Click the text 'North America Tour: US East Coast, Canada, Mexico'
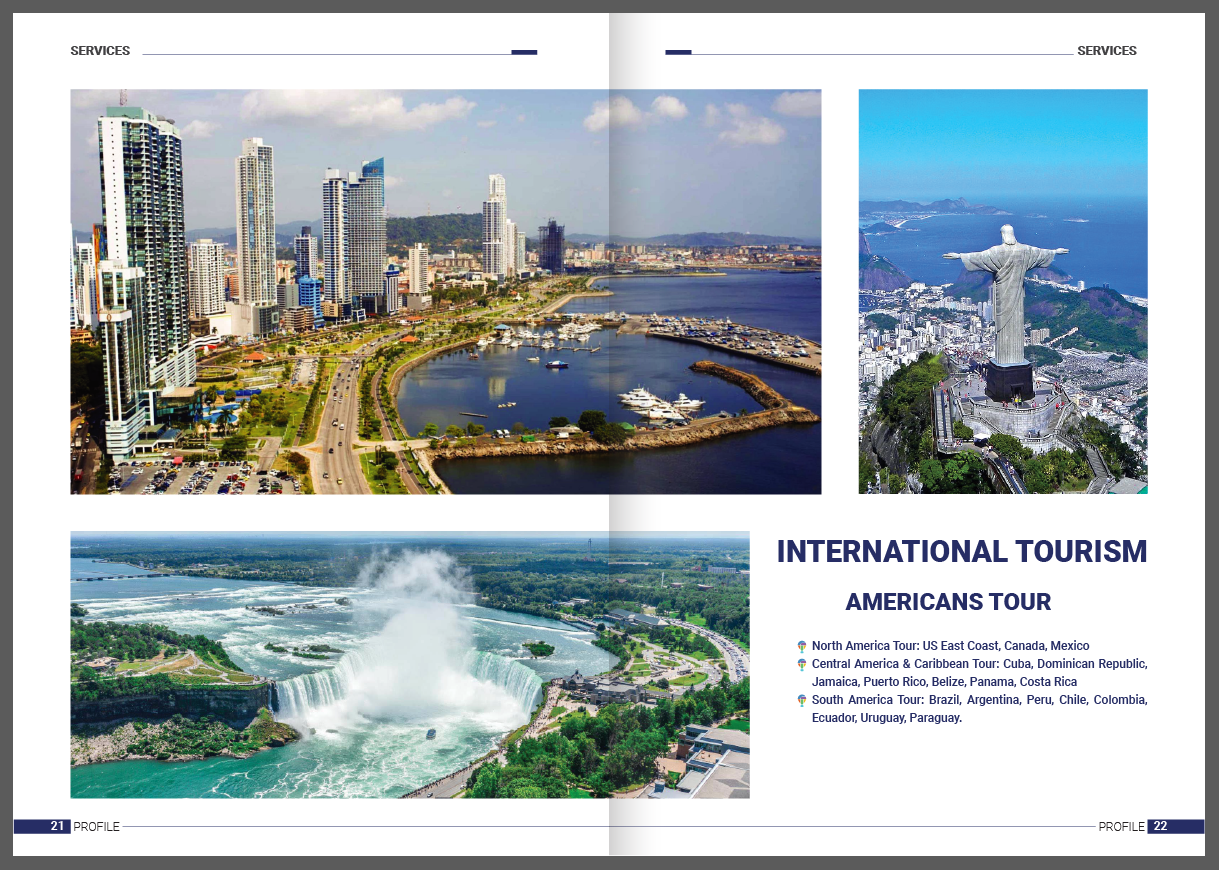 pyautogui.click(x=951, y=646)
